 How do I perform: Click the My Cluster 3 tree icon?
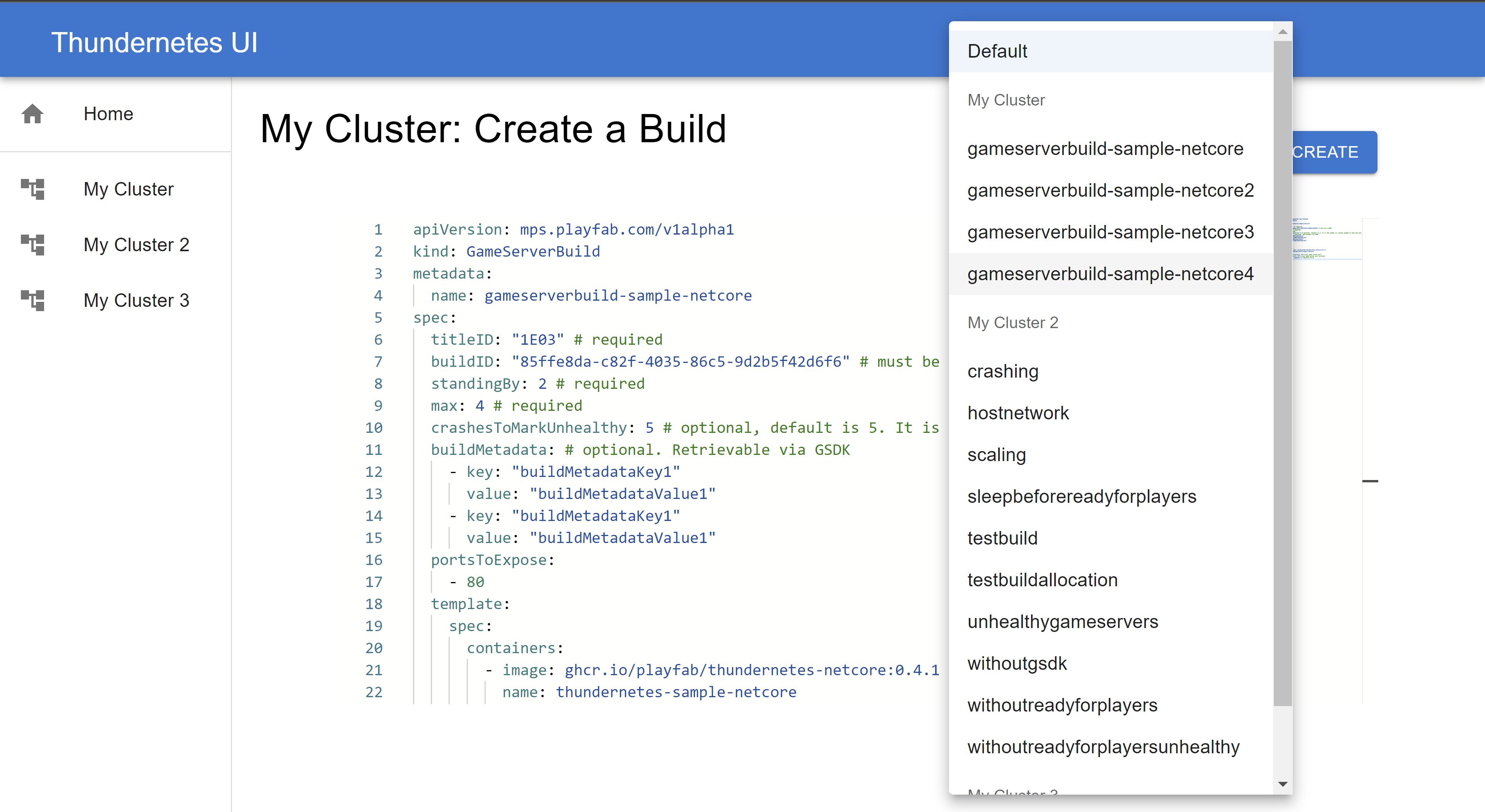(32, 300)
